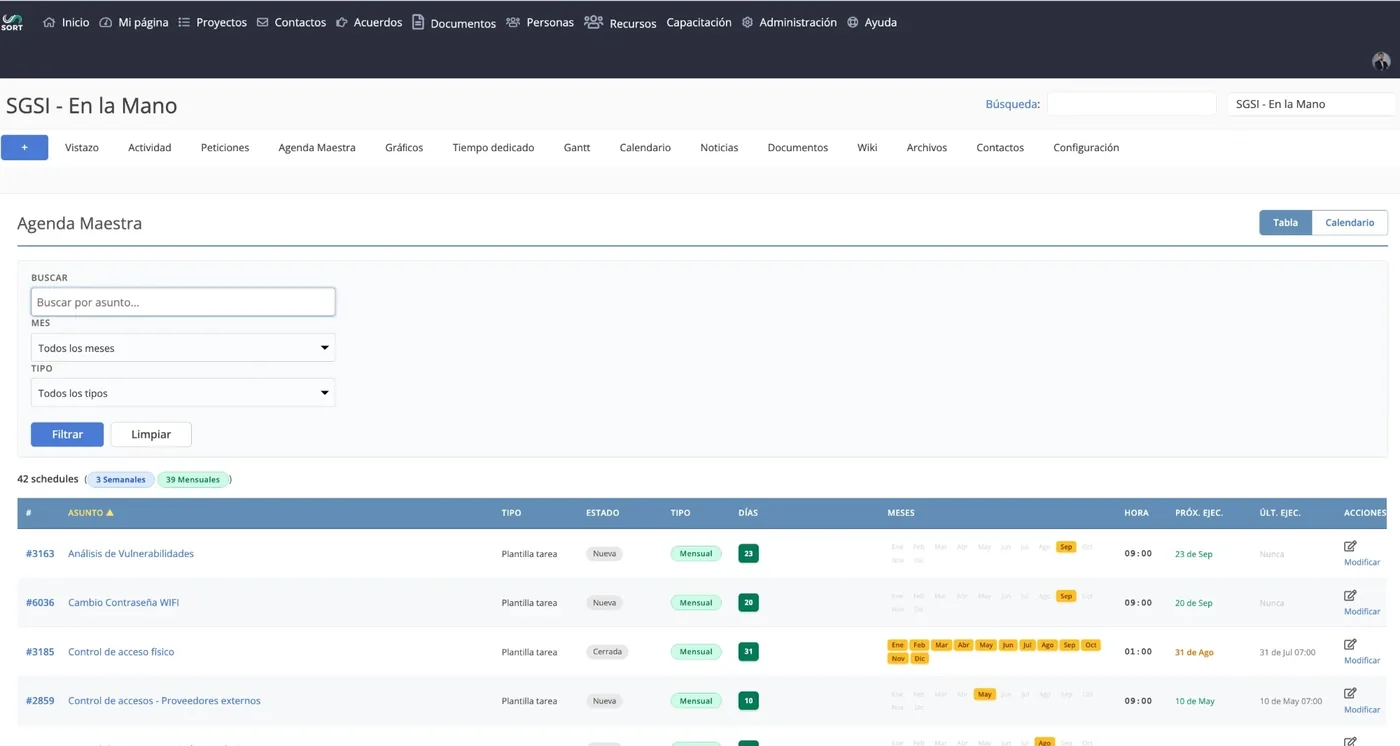
Task: Open Cambio Contraseña WIFI subject link
Action: tap(124, 602)
